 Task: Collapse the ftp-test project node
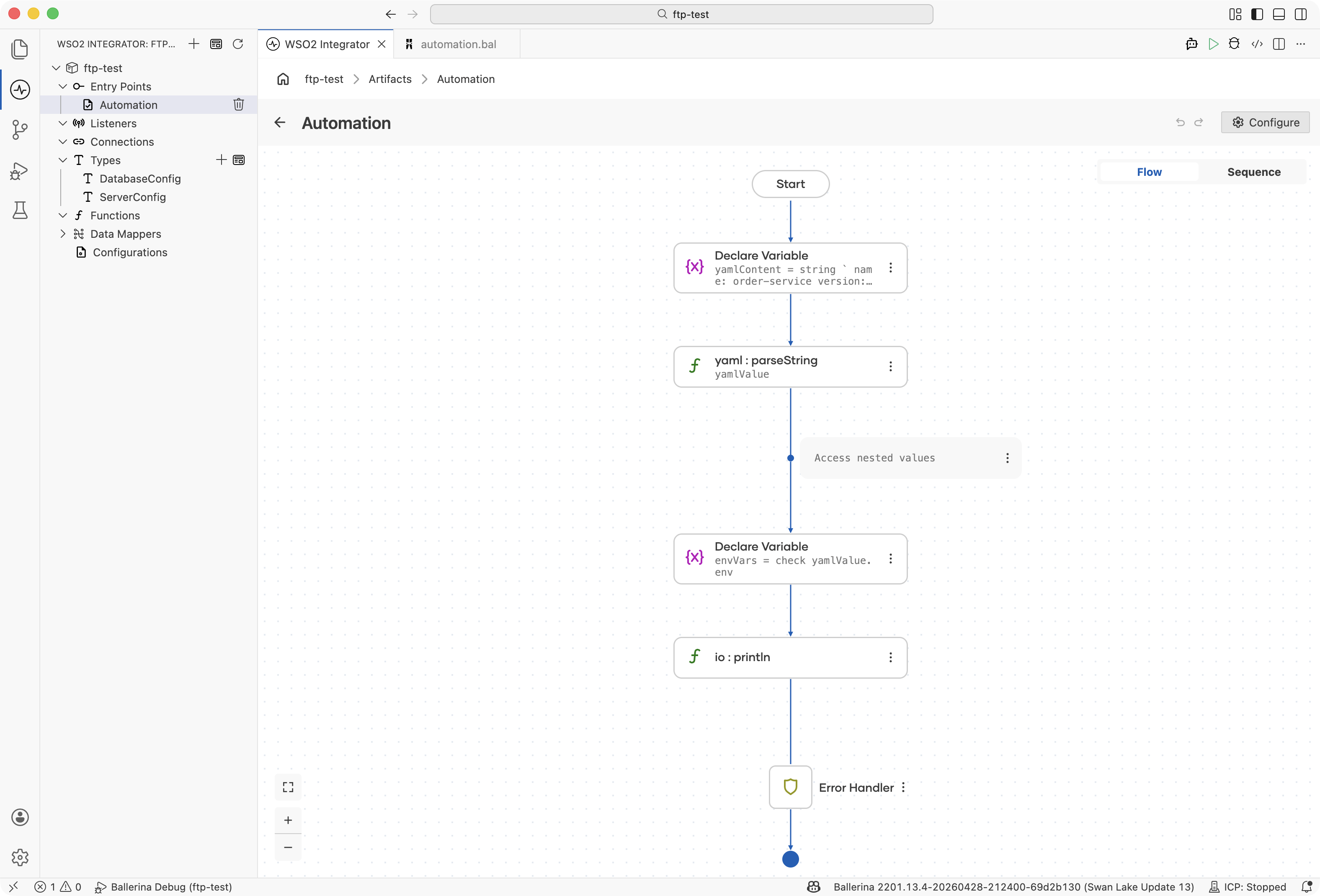point(56,68)
